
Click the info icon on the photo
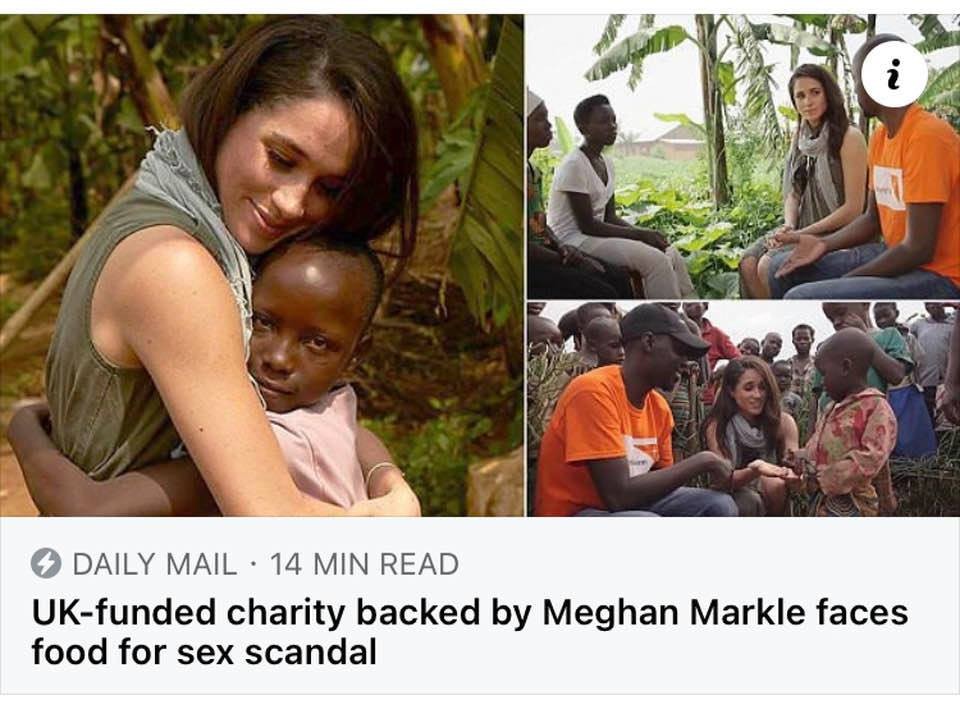[893, 74]
